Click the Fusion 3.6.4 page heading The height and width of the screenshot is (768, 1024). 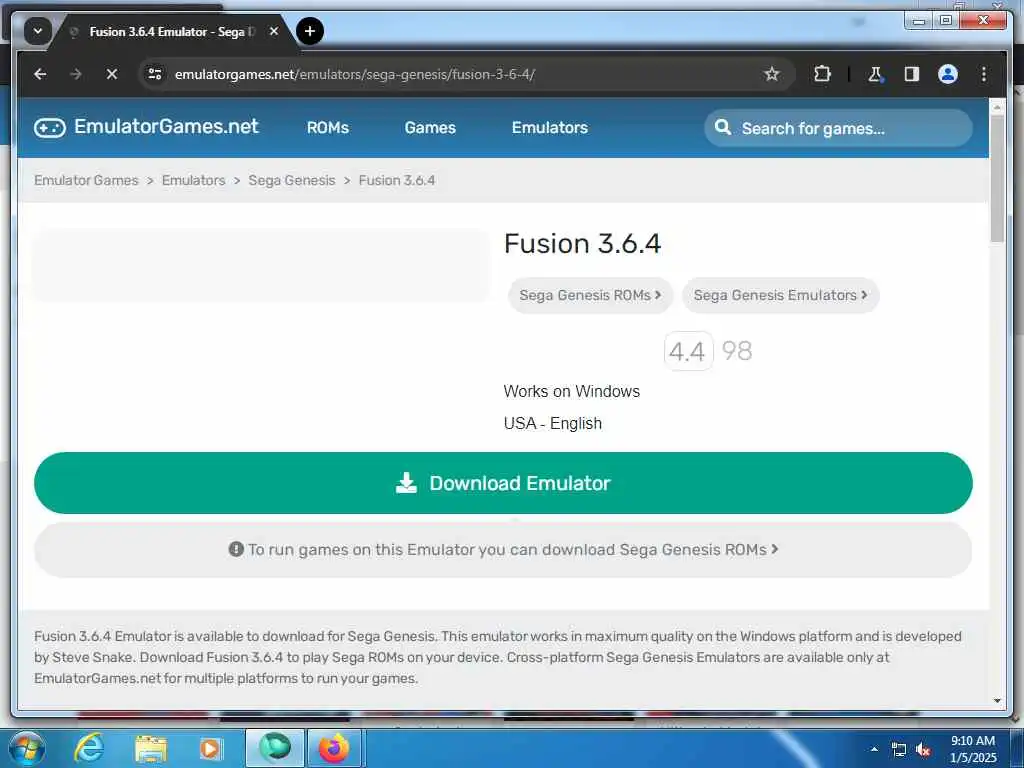point(583,244)
